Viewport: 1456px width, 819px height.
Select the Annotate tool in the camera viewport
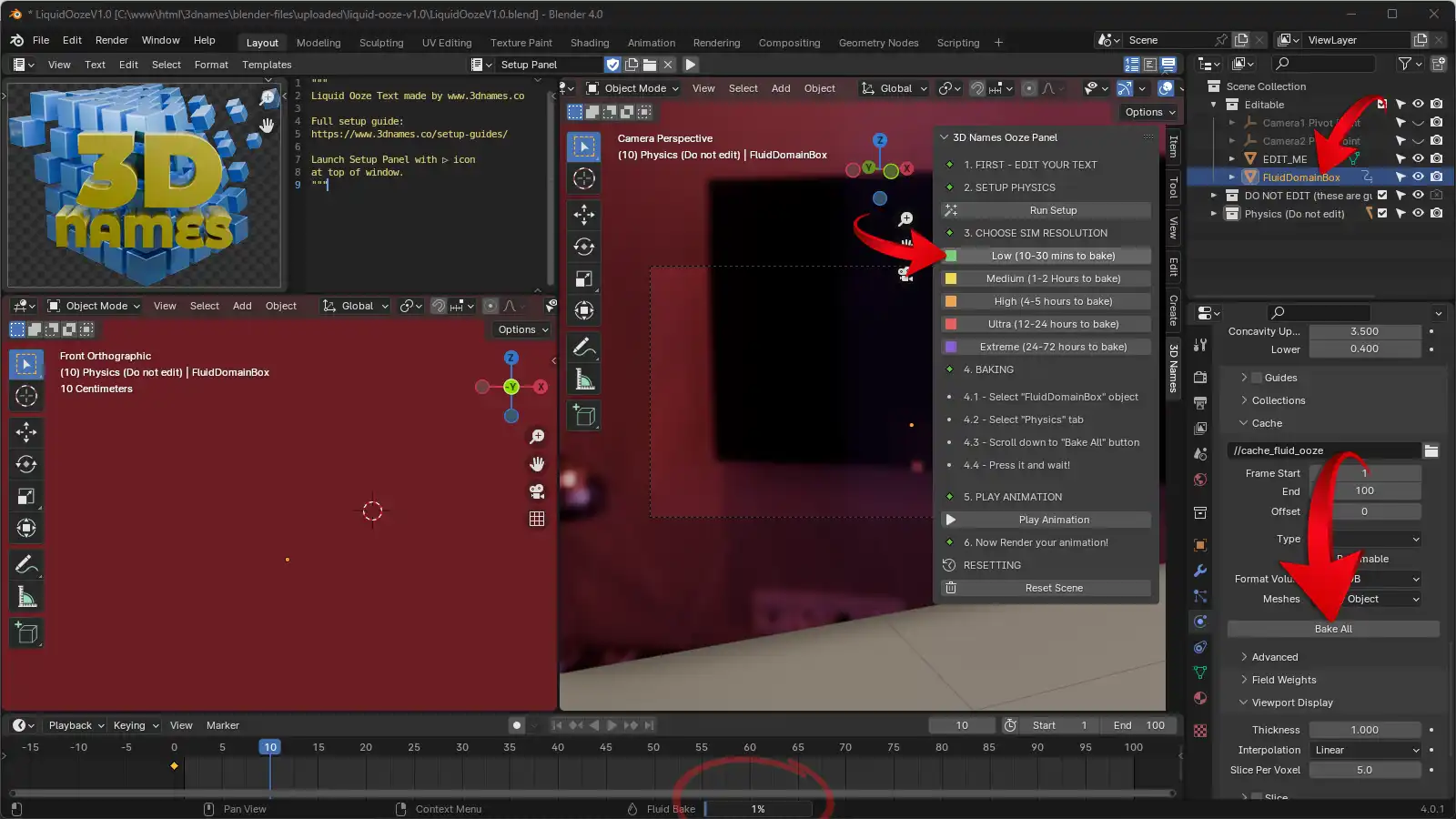coord(584,347)
